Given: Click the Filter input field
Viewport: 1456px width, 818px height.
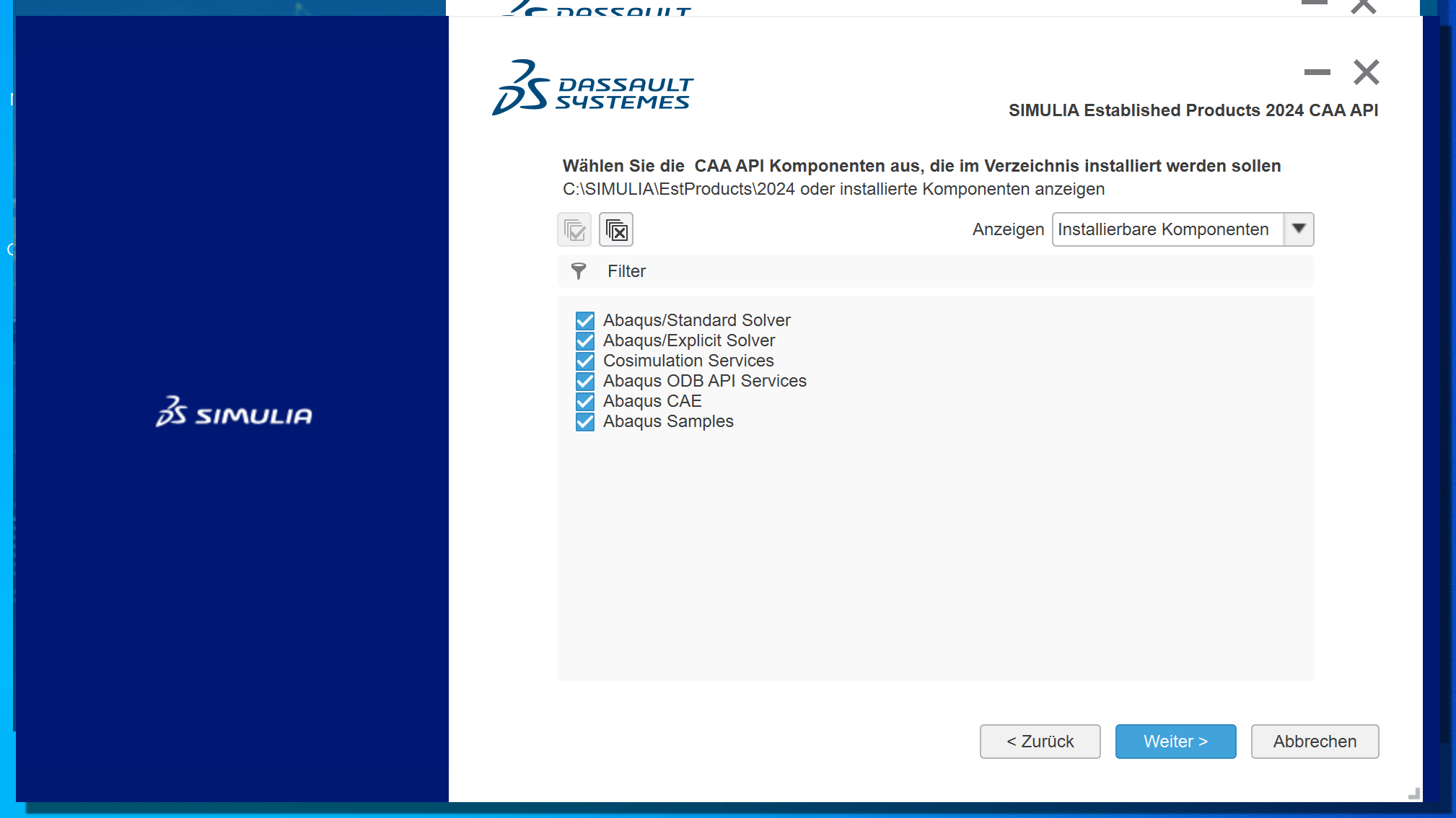Looking at the screenshot, I should tap(935, 271).
